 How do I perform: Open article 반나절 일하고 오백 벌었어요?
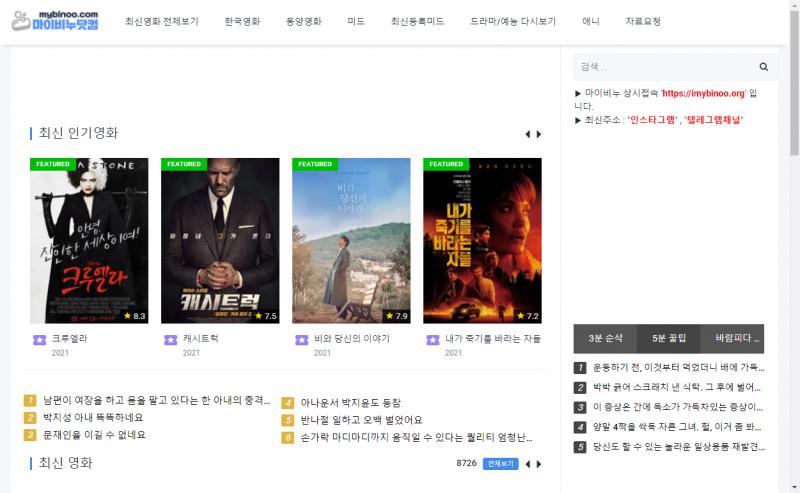click(x=361, y=420)
